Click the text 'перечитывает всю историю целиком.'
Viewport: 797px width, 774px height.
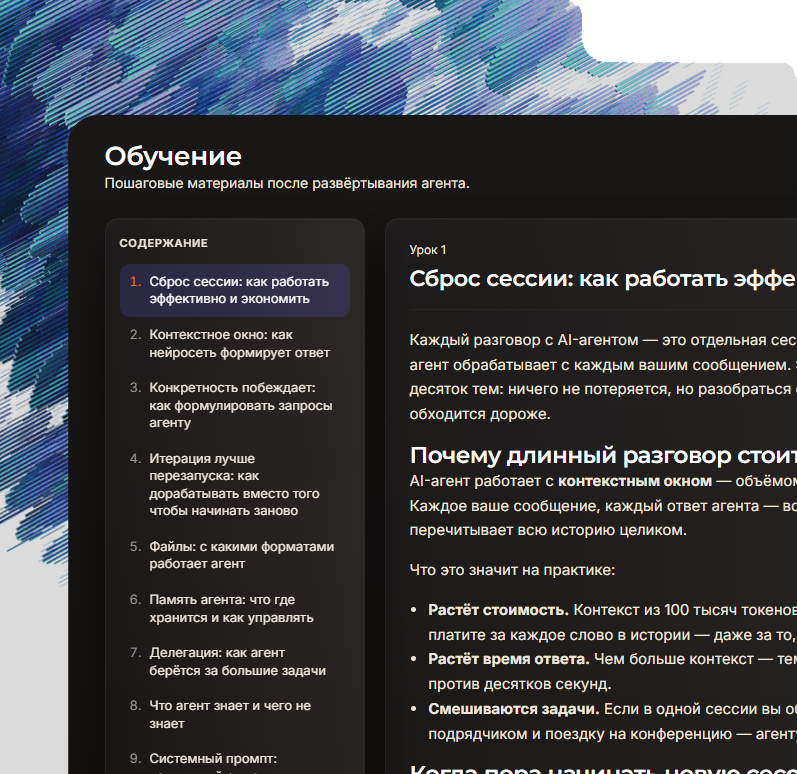[x=548, y=530]
